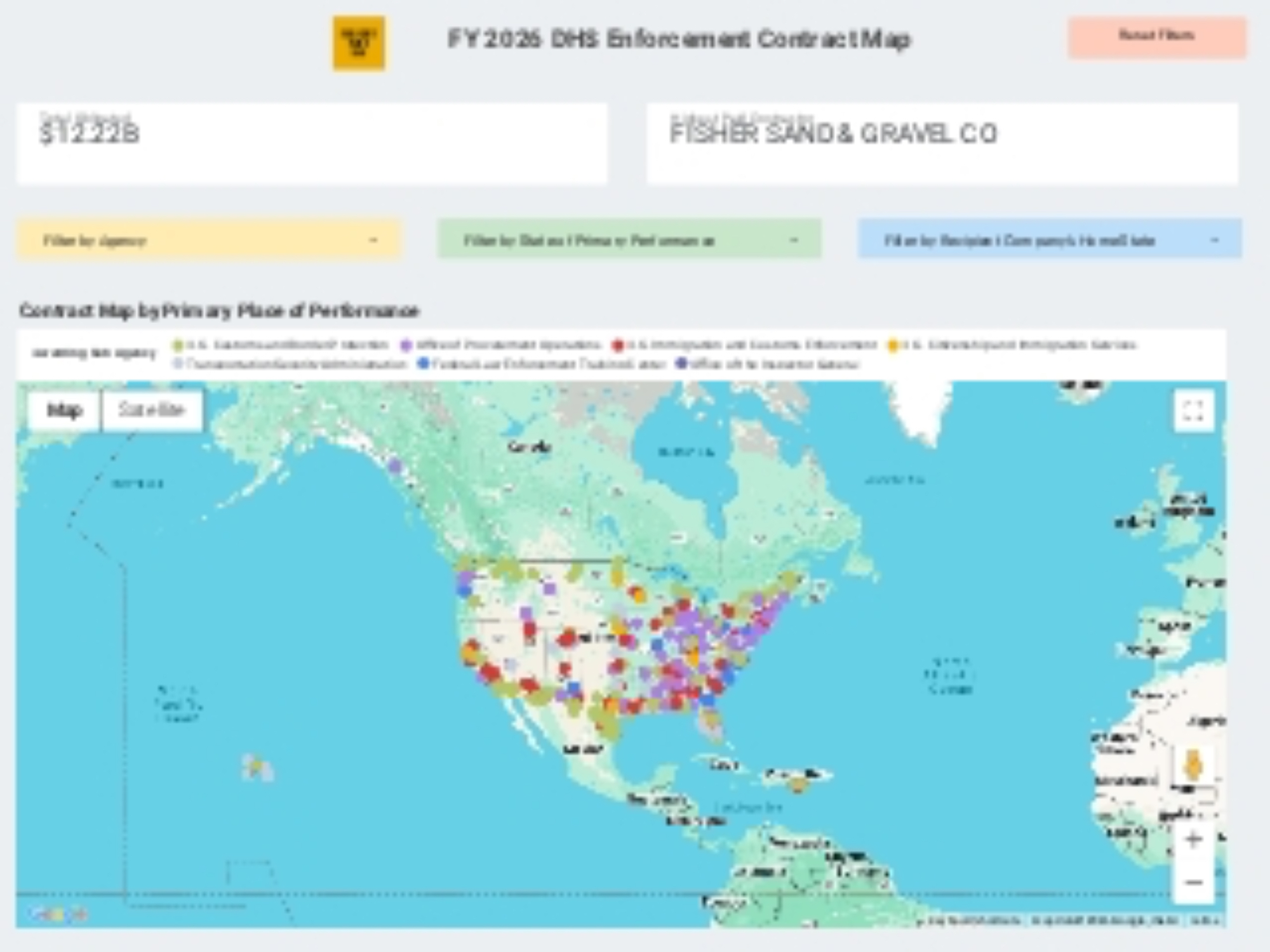Toggle U.S. Customs and Border Protection legend item
Screen dimensions: 1270x952
[286, 345]
